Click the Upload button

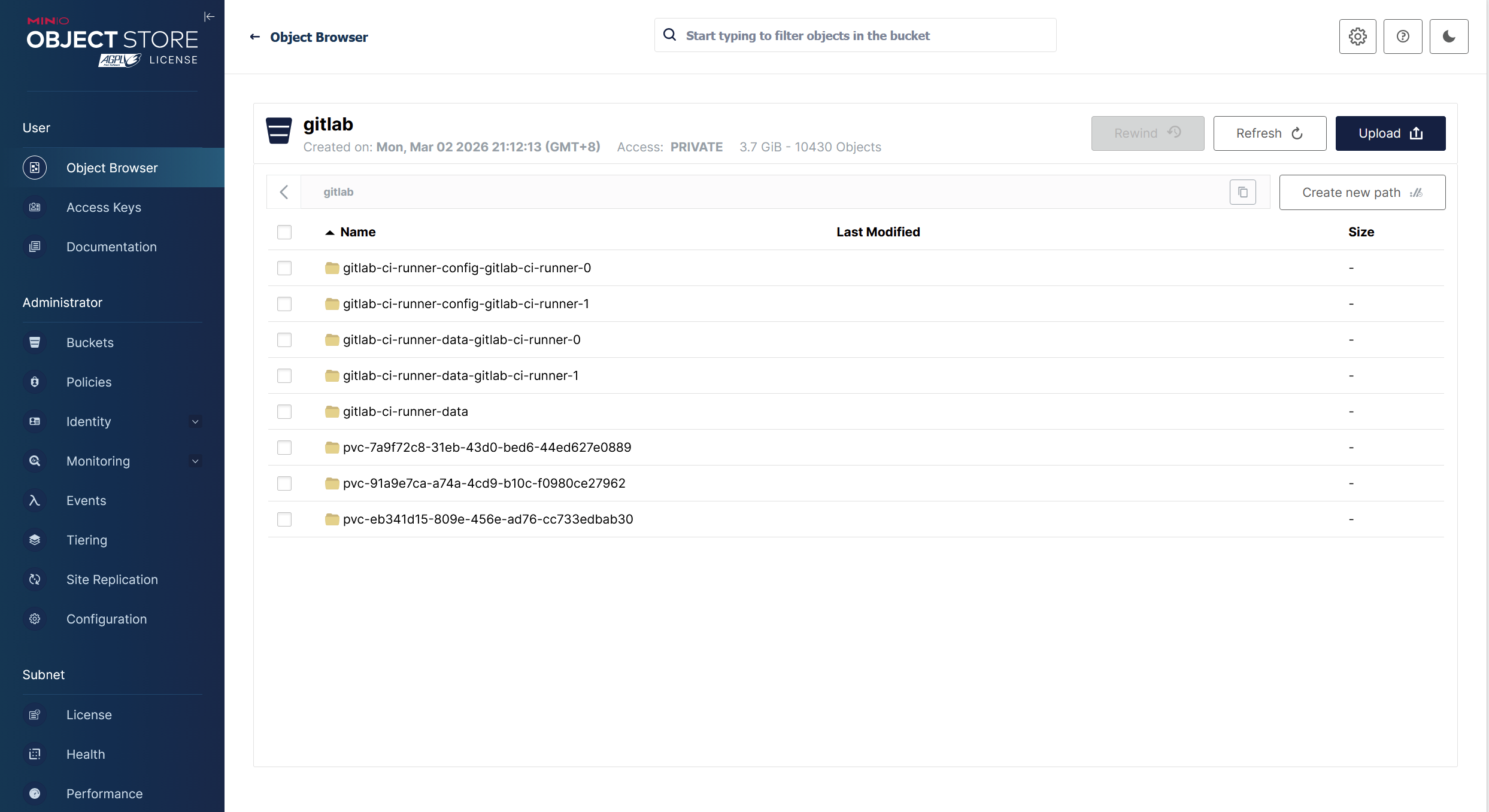[1390, 133]
